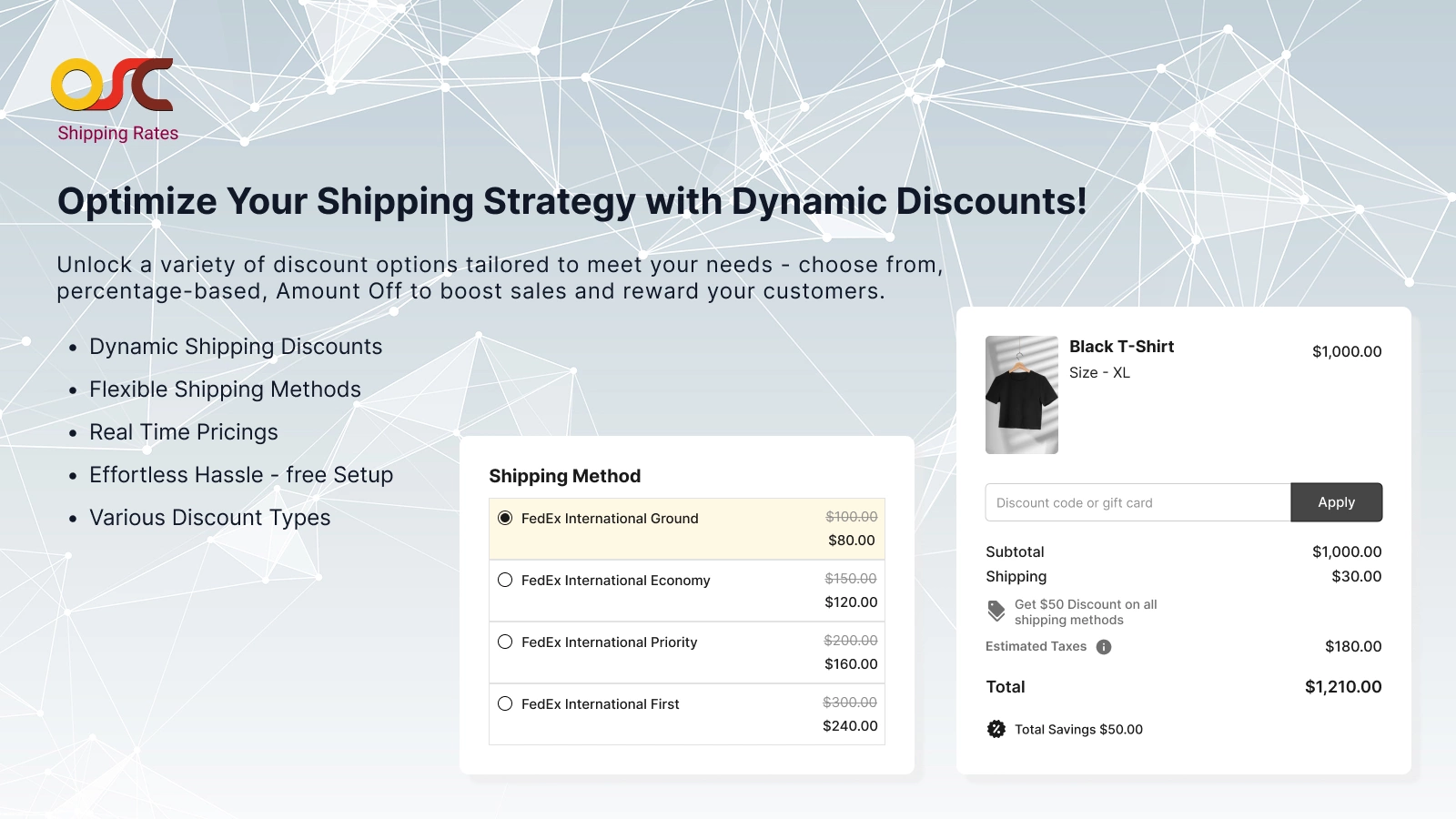Click the Shipping Rates text under logo

tap(118, 134)
